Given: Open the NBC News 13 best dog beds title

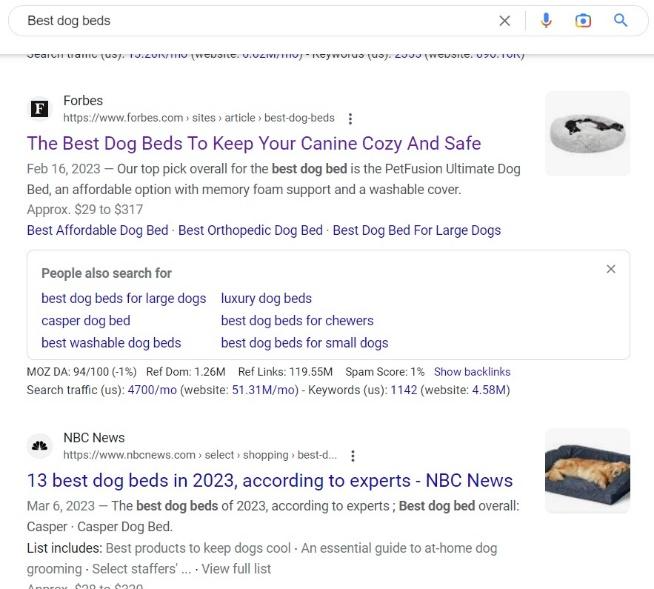Looking at the screenshot, I should click(x=270, y=481).
